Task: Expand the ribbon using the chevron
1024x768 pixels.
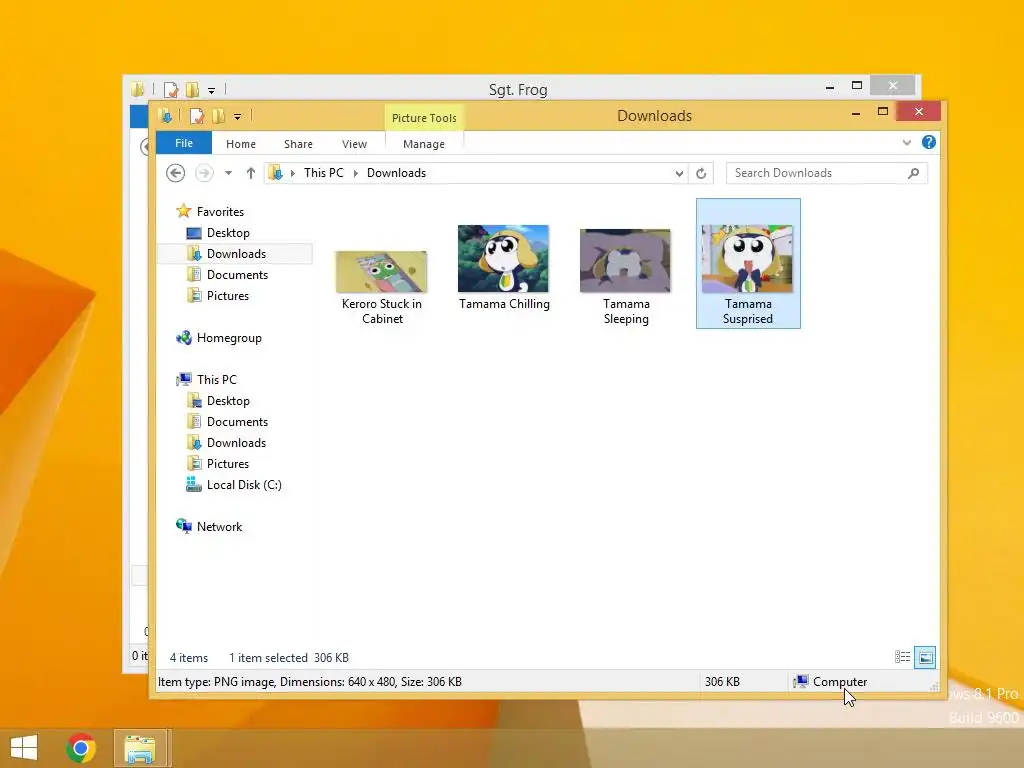Action: click(x=906, y=142)
